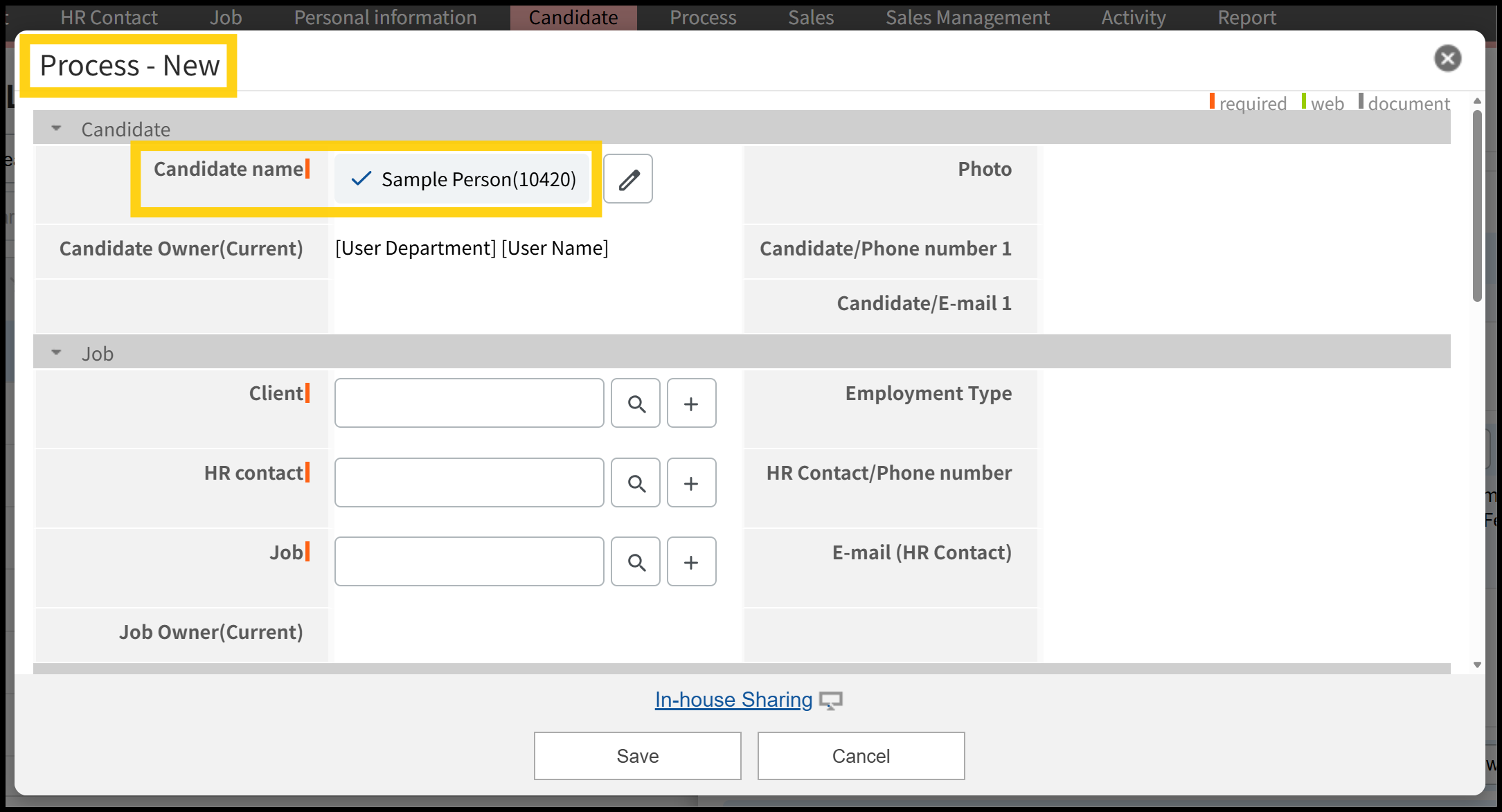The height and width of the screenshot is (812, 1502).
Task: Click the Job field search magnifier icon
Action: [x=636, y=562]
